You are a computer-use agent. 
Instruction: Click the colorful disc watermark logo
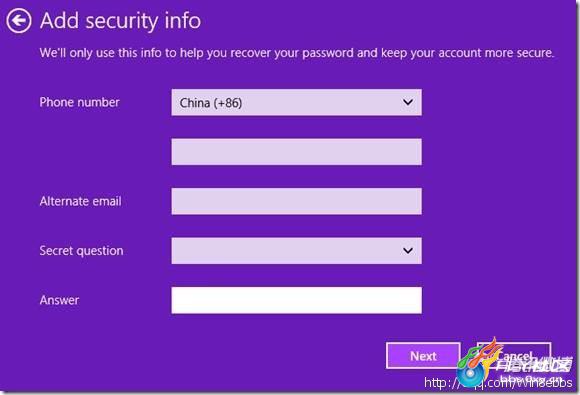(x=471, y=374)
